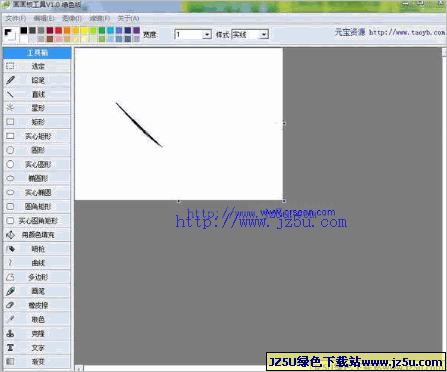Select the 用颜色填充 paint bucket fill tool
Viewport: 447px width, 372px height.
point(37,235)
